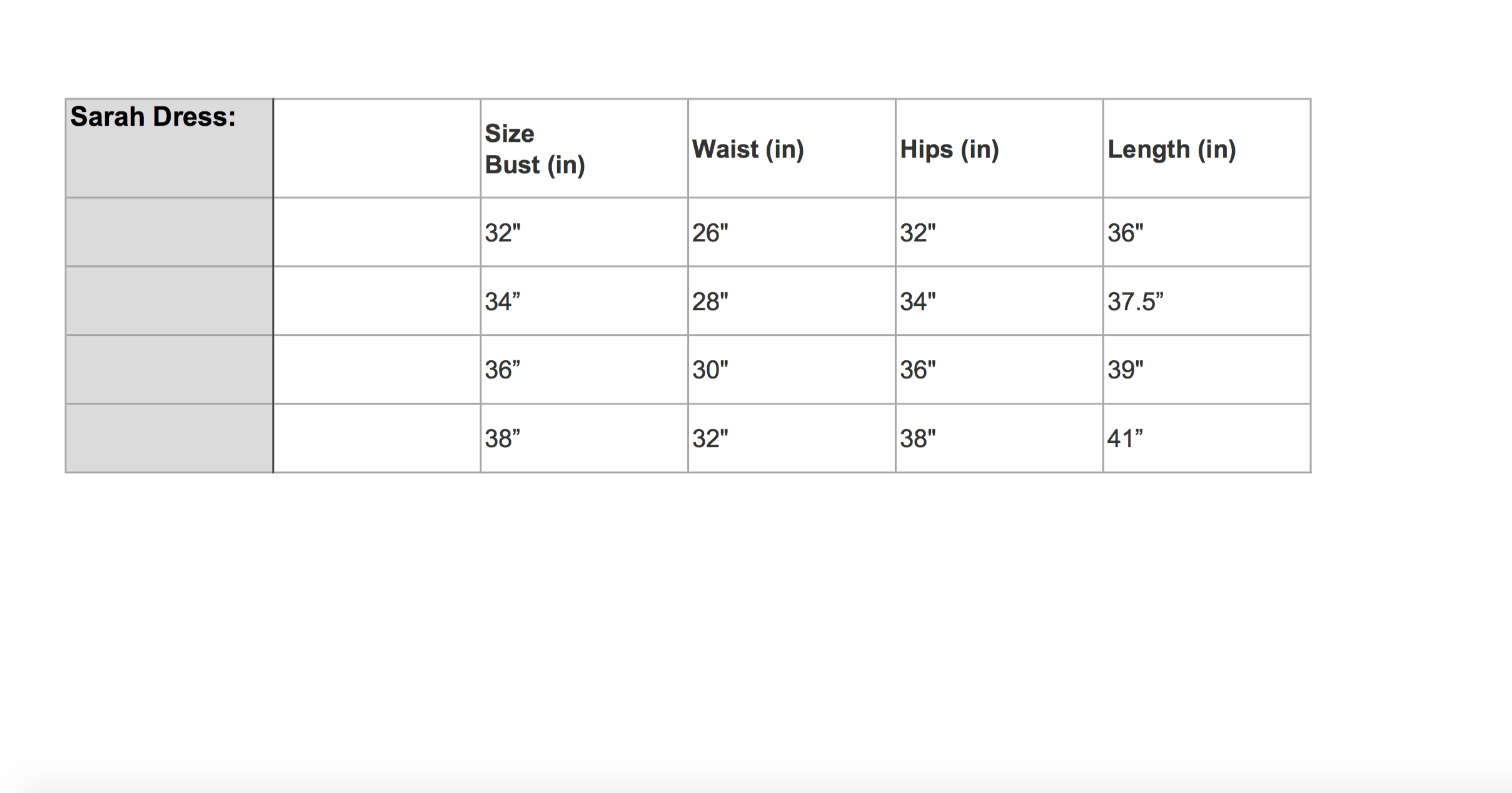This screenshot has height=793, width=1512.
Task: Click the "Waist (in)" column header
Action: [748, 149]
